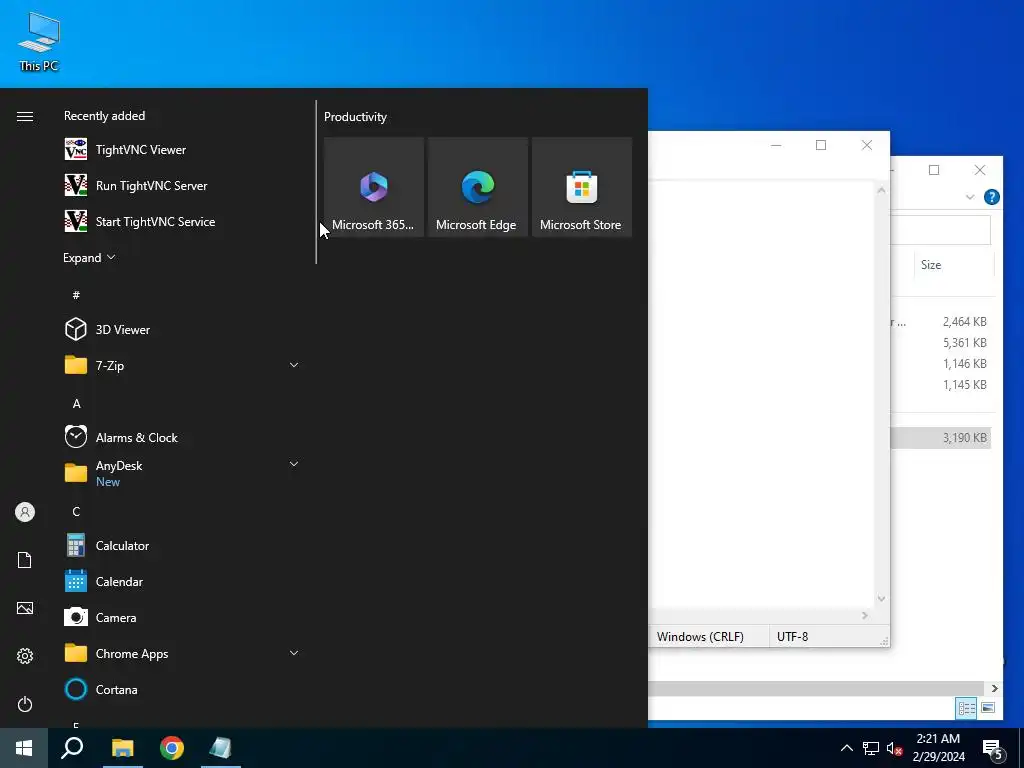
Task: Launch Alarms & Clock app
Action: [182, 438]
